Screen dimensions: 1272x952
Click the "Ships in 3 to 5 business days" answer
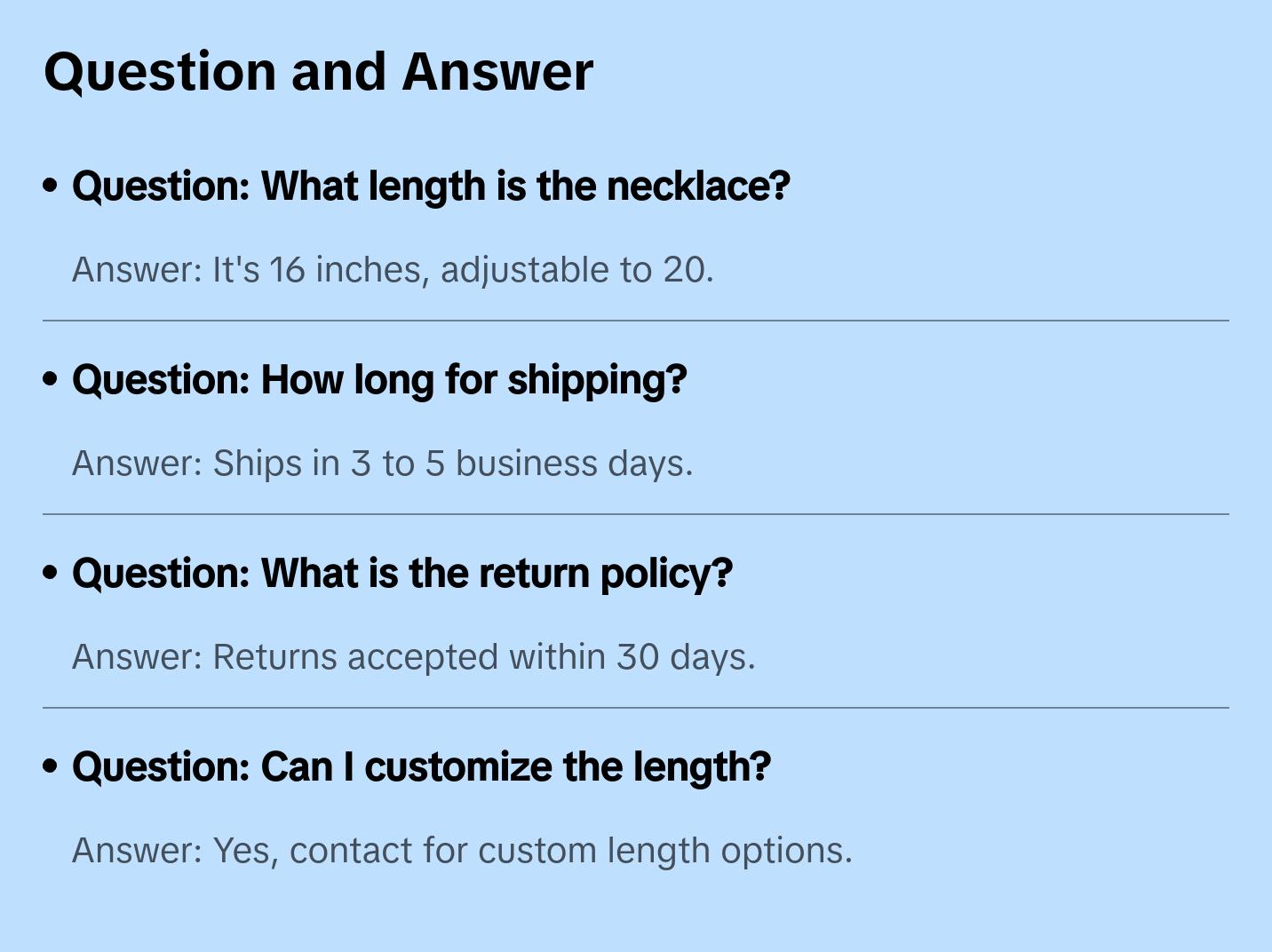point(382,464)
